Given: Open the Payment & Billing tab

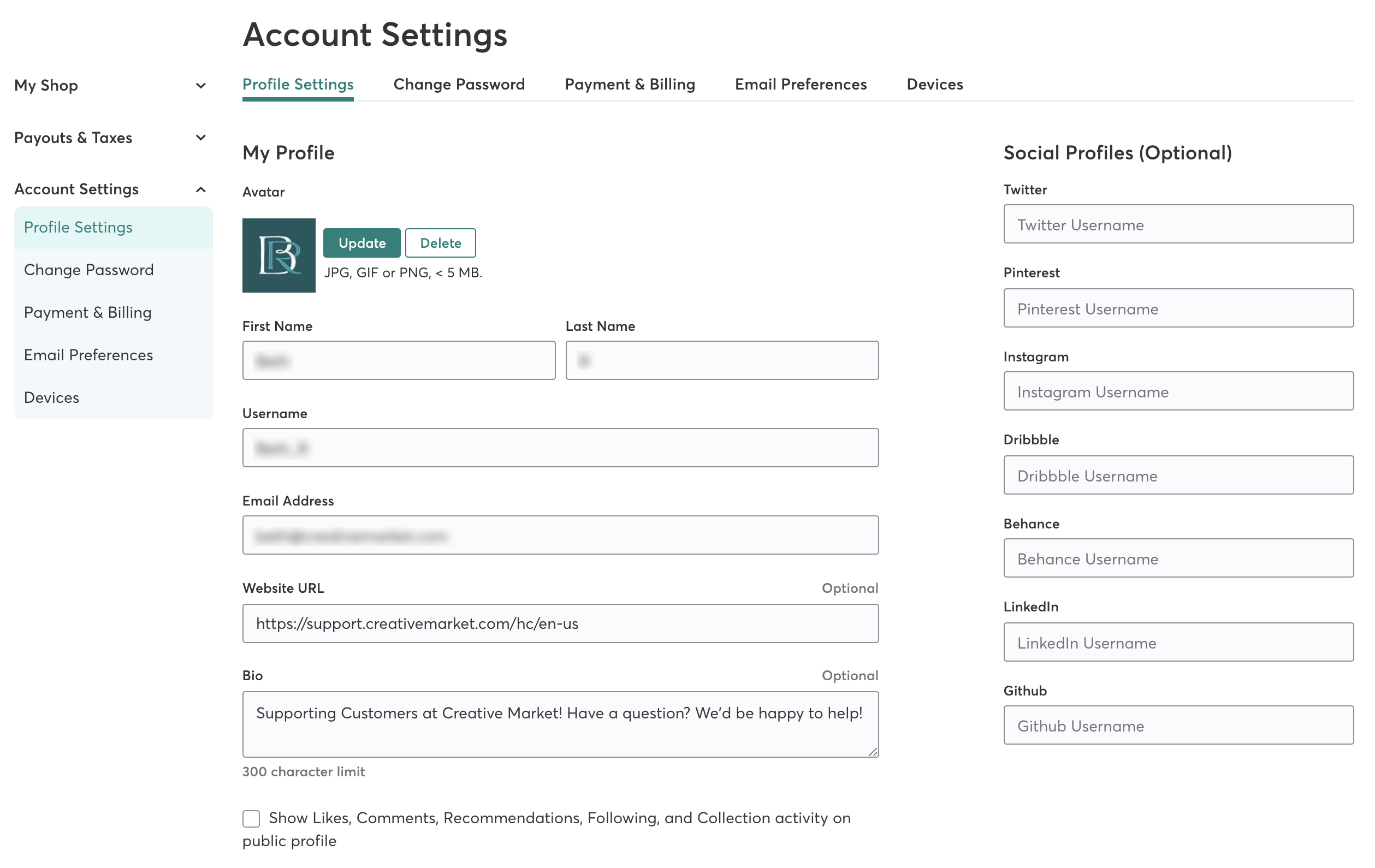Looking at the screenshot, I should pyautogui.click(x=630, y=84).
